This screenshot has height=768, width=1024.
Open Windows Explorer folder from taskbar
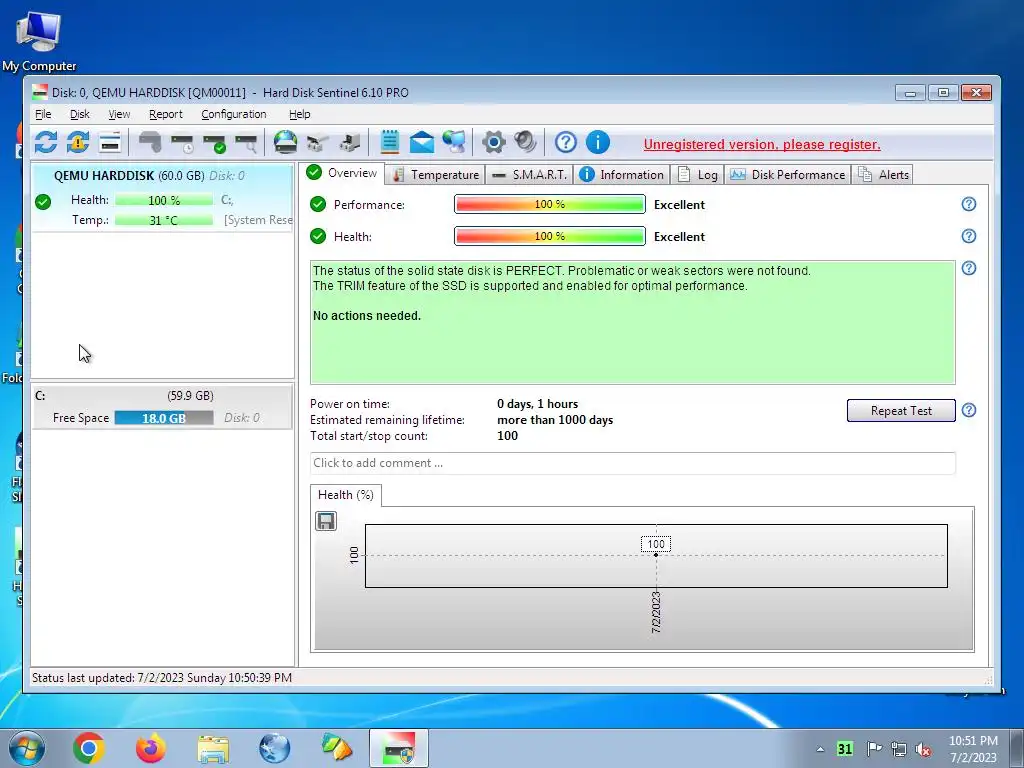pyautogui.click(x=213, y=748)
